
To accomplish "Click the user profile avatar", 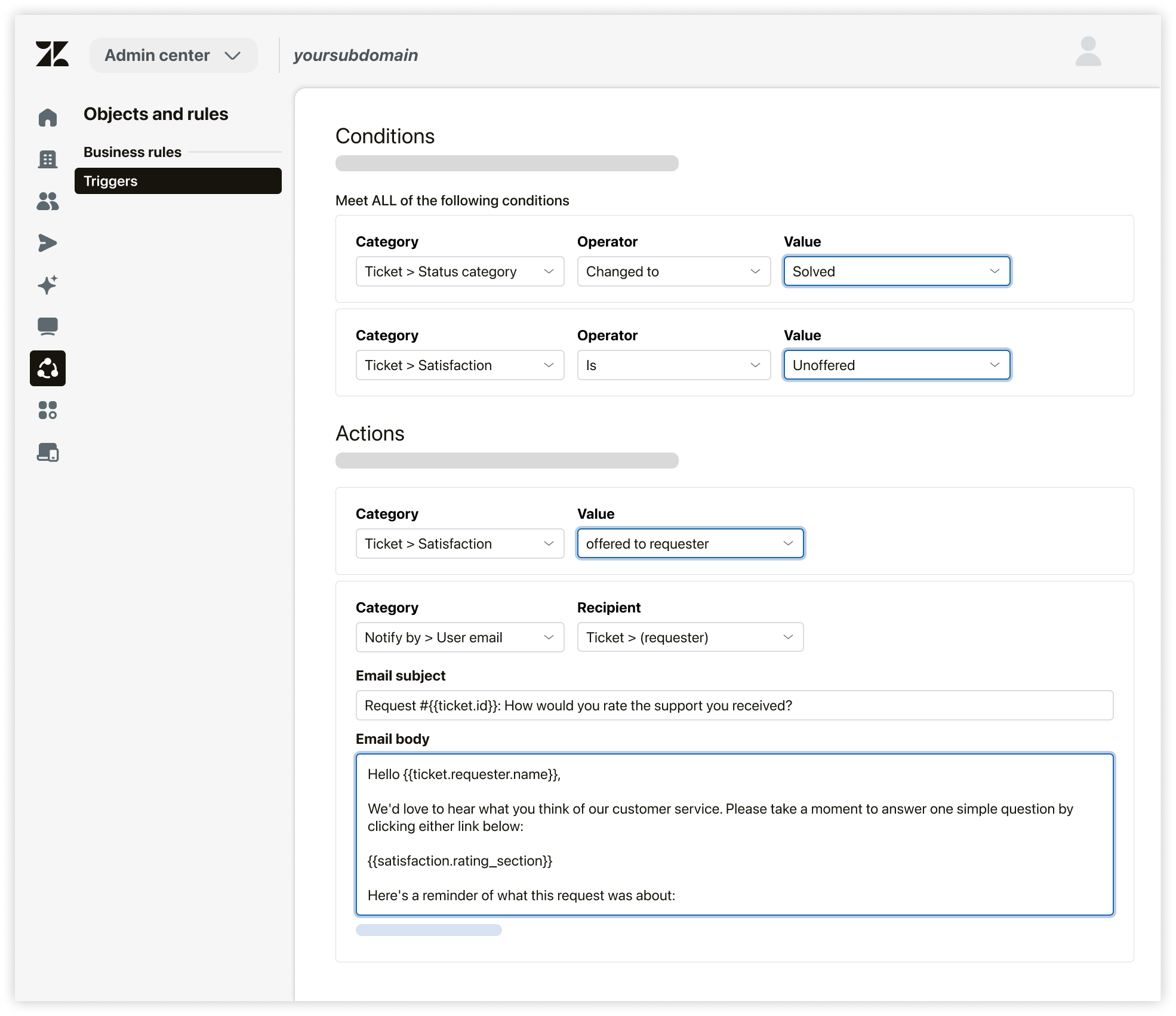I will click(x=1088, y=52).
